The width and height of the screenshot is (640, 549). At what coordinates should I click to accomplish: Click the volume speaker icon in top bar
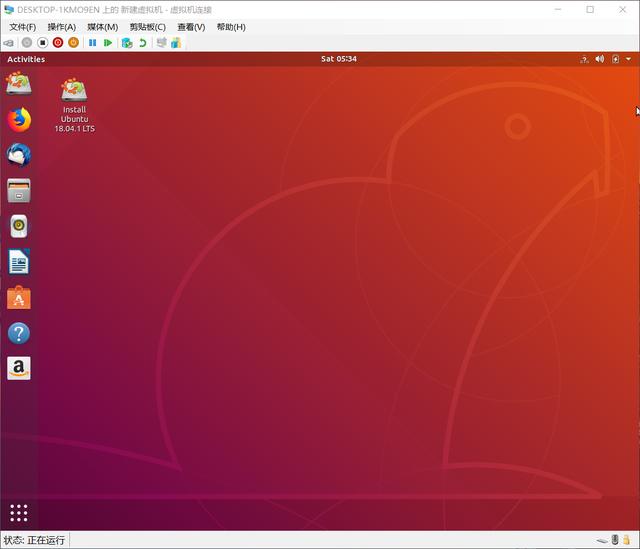click(600, 59)
